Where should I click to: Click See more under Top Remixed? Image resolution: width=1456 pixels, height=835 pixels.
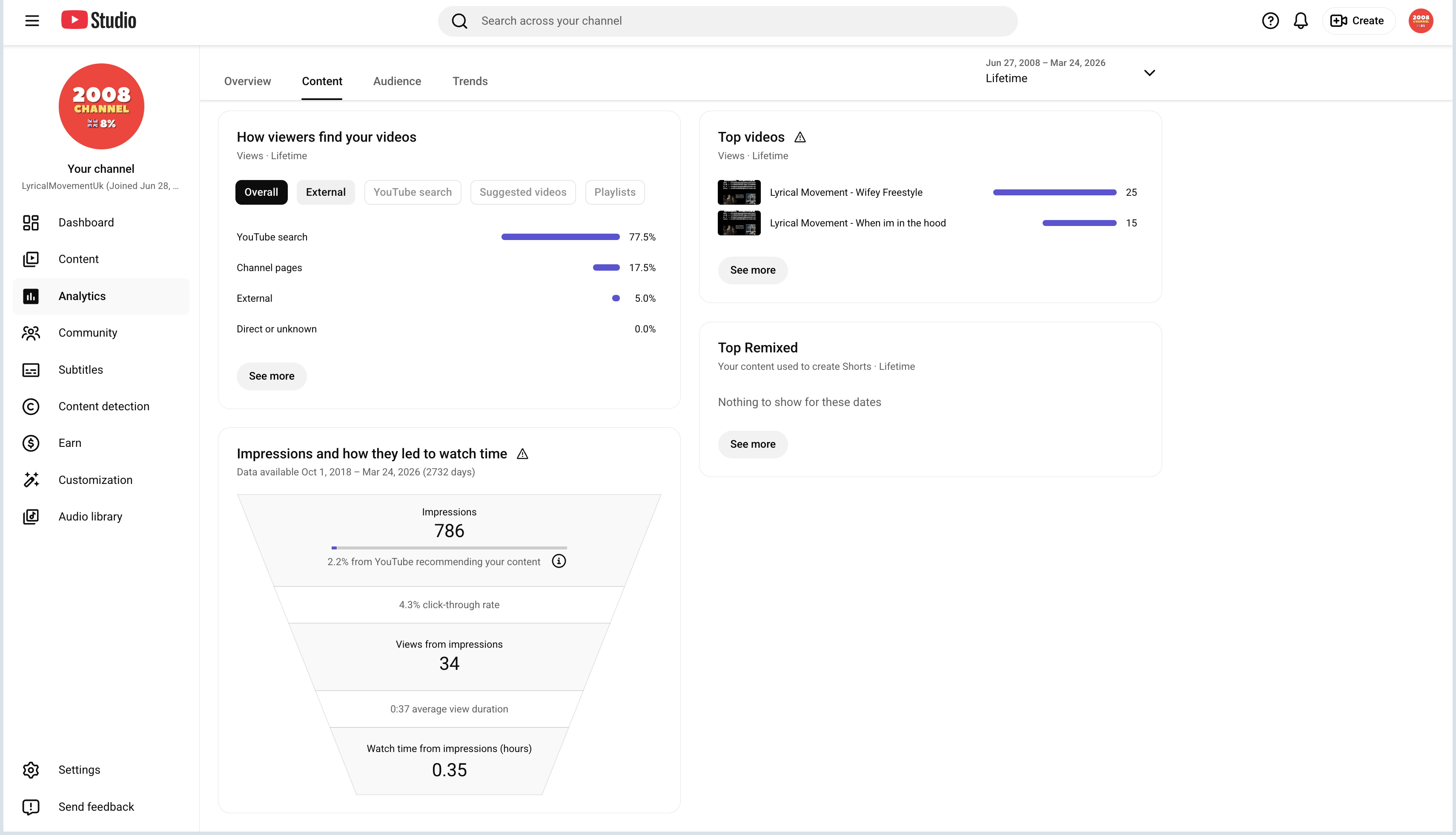pos(753,444)
